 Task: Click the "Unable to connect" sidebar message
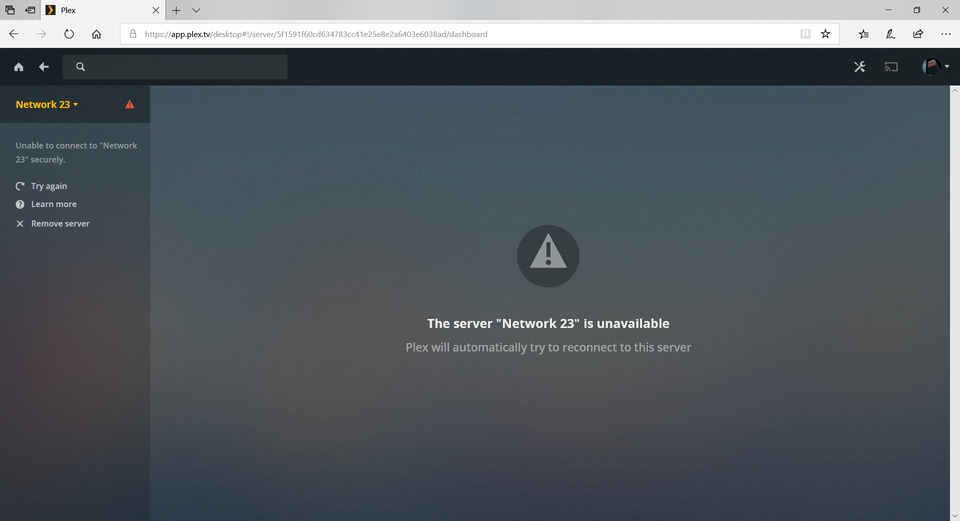click(x=76, y=152)
